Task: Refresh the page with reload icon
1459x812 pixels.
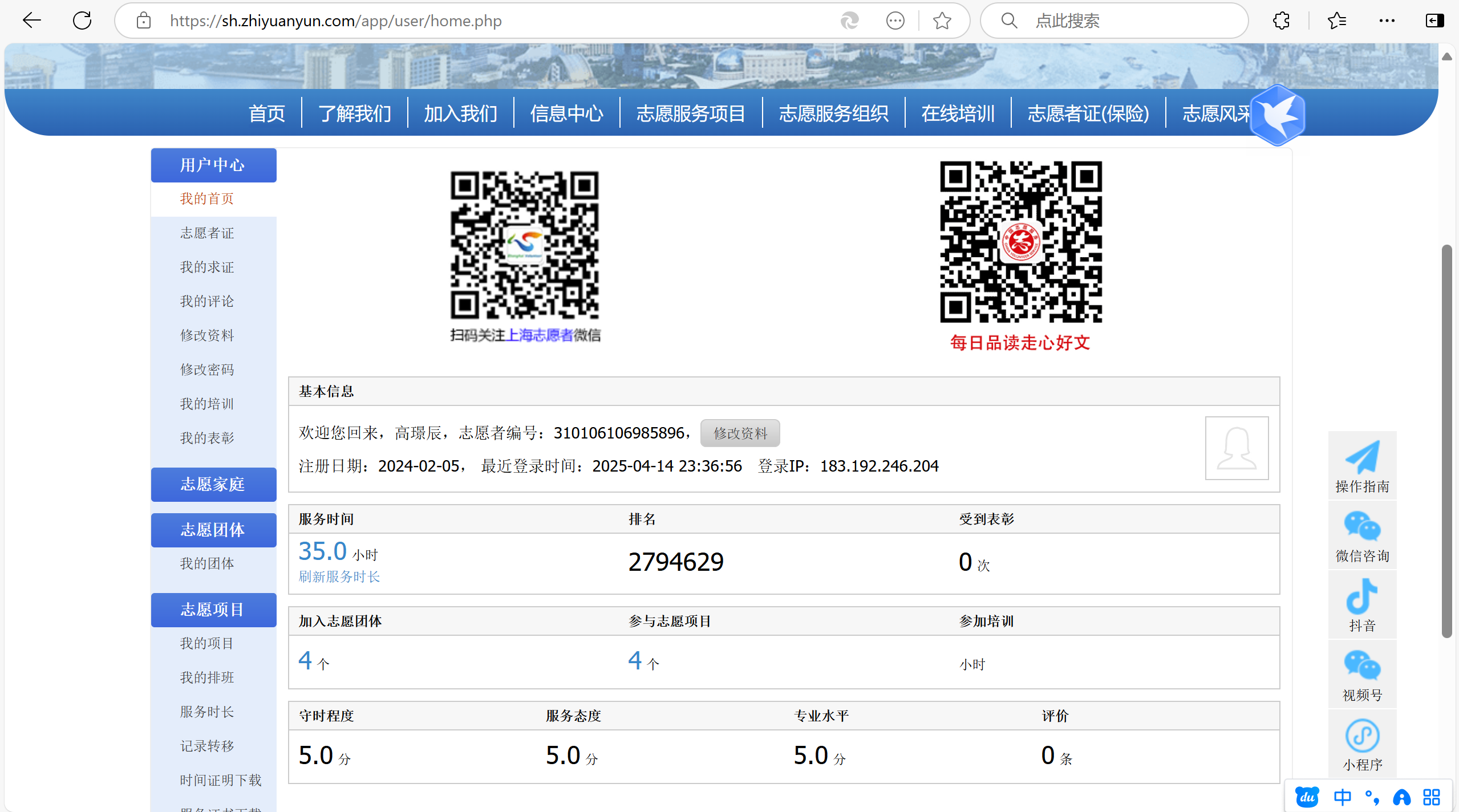Action: pyautogui.click(x=82, y=21)
